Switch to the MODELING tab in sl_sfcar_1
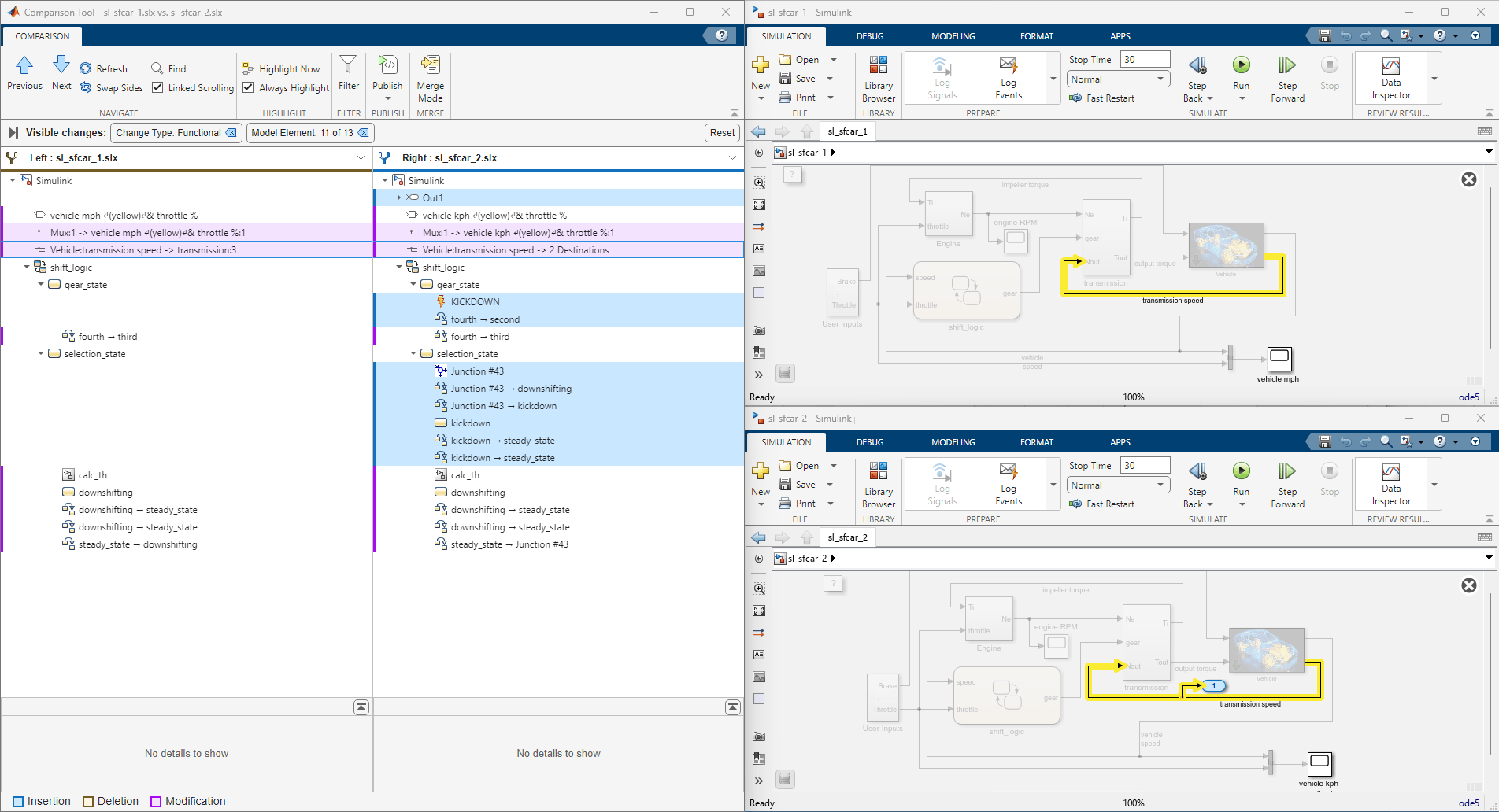The image size is (1499, 812). tap(953, 36)
